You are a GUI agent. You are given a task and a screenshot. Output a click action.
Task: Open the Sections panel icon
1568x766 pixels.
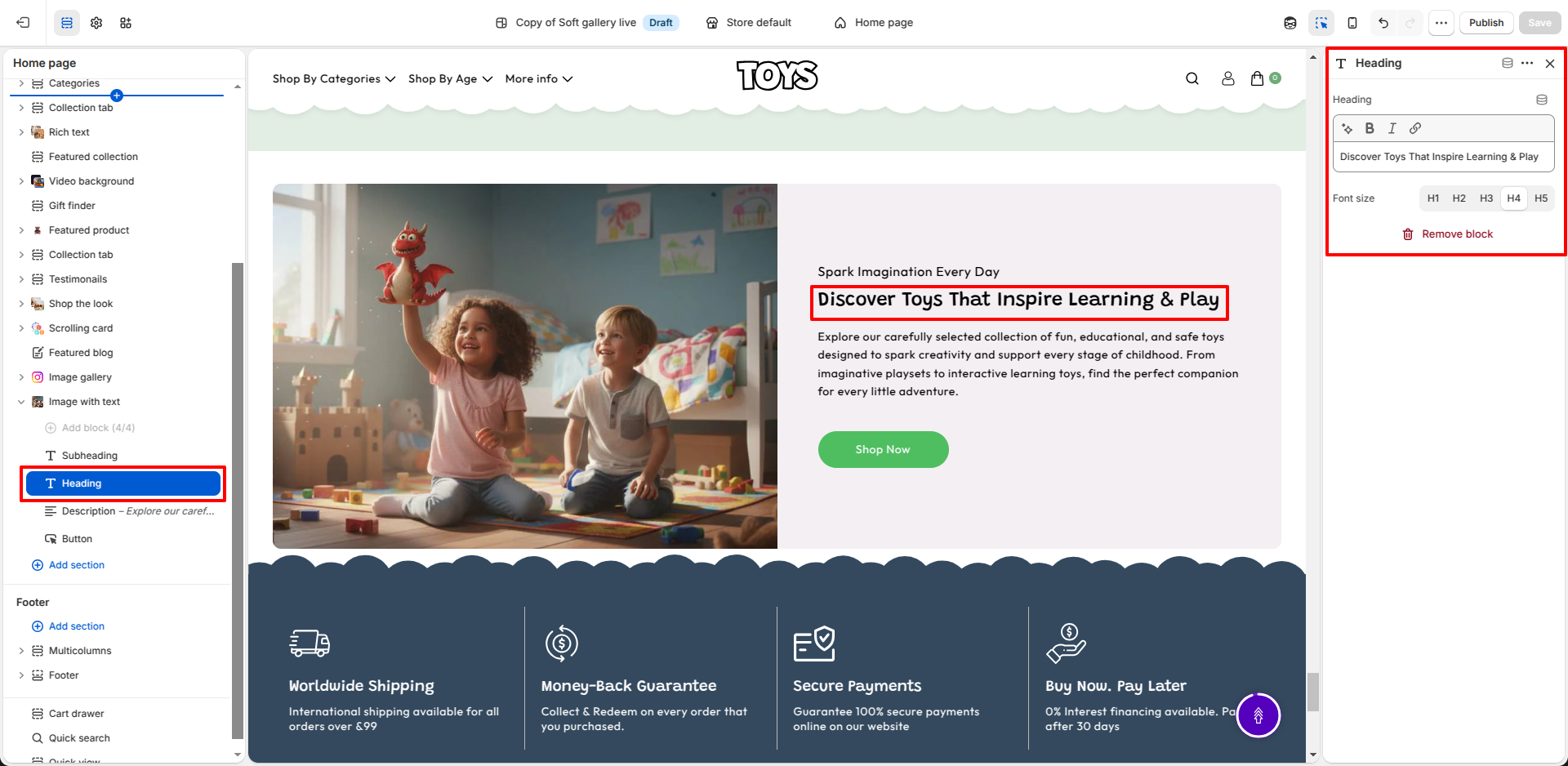pyautogui.click(x=67, y=23)
